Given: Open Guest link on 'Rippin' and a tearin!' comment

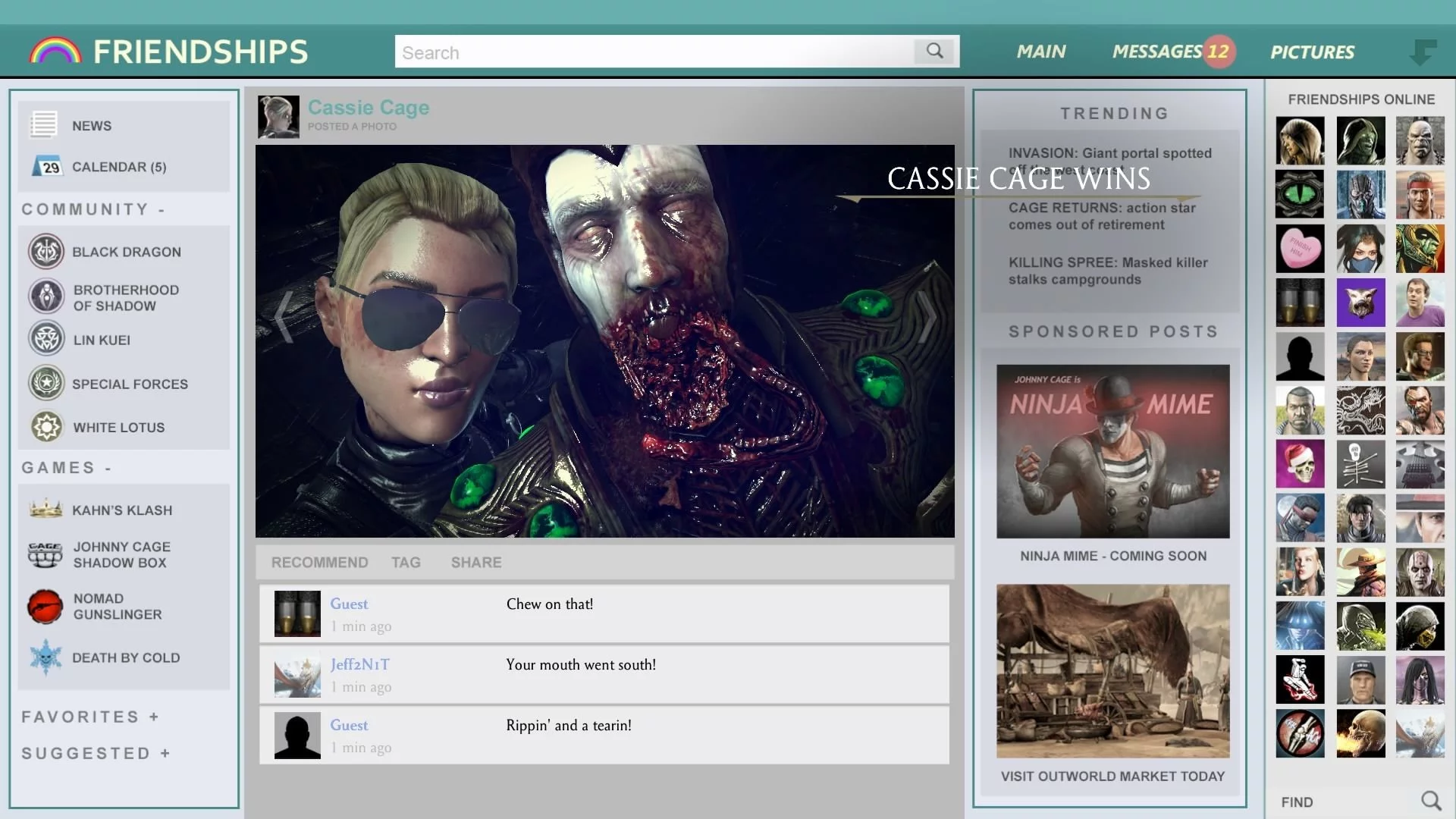Looking at the screenshot, I should 349,725.
